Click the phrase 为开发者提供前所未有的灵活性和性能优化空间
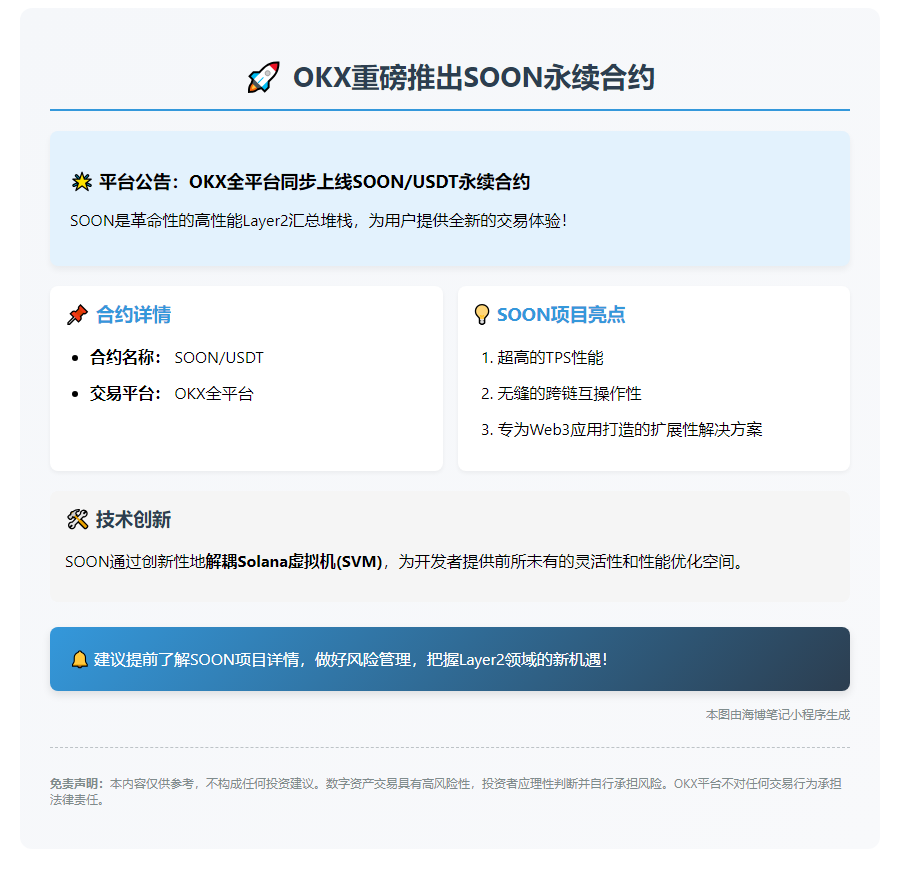 pos(565,561)
